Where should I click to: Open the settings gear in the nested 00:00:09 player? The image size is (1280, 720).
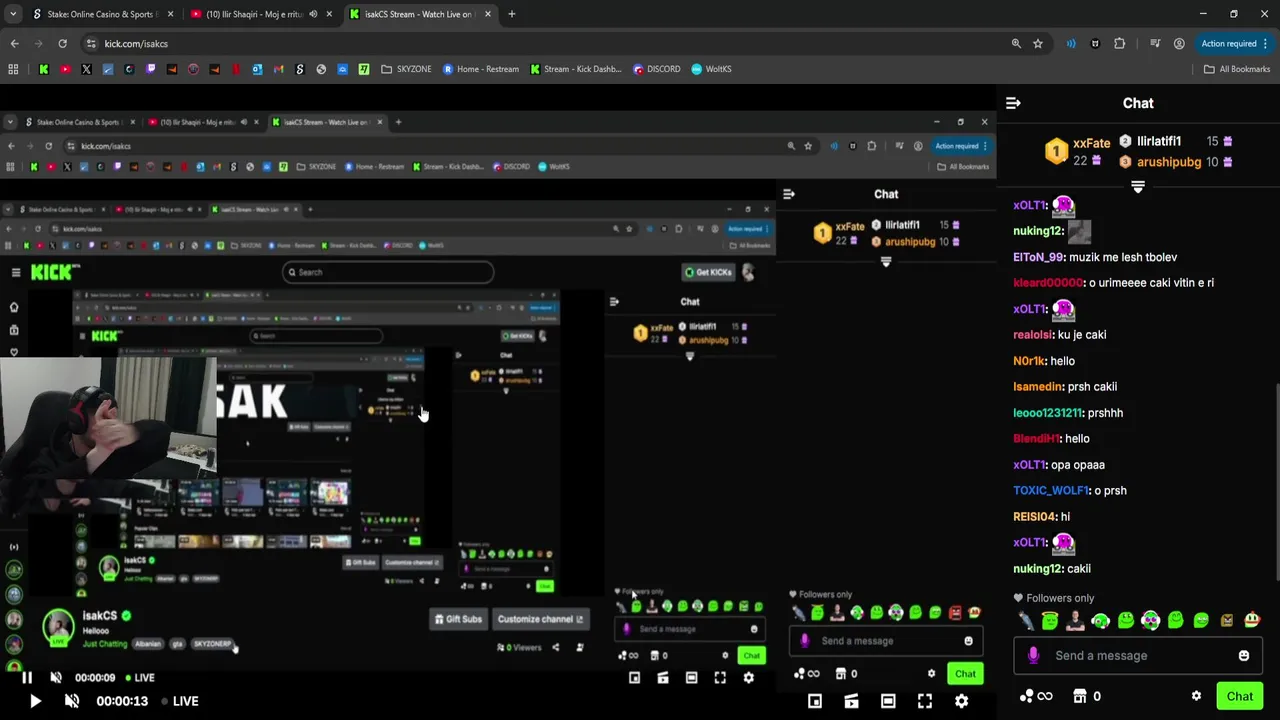[x=748, y=678]
